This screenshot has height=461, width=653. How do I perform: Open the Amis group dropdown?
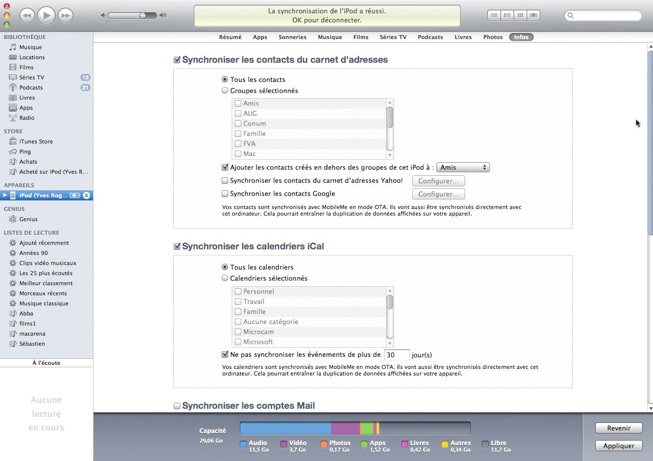(x=463, y=167)
